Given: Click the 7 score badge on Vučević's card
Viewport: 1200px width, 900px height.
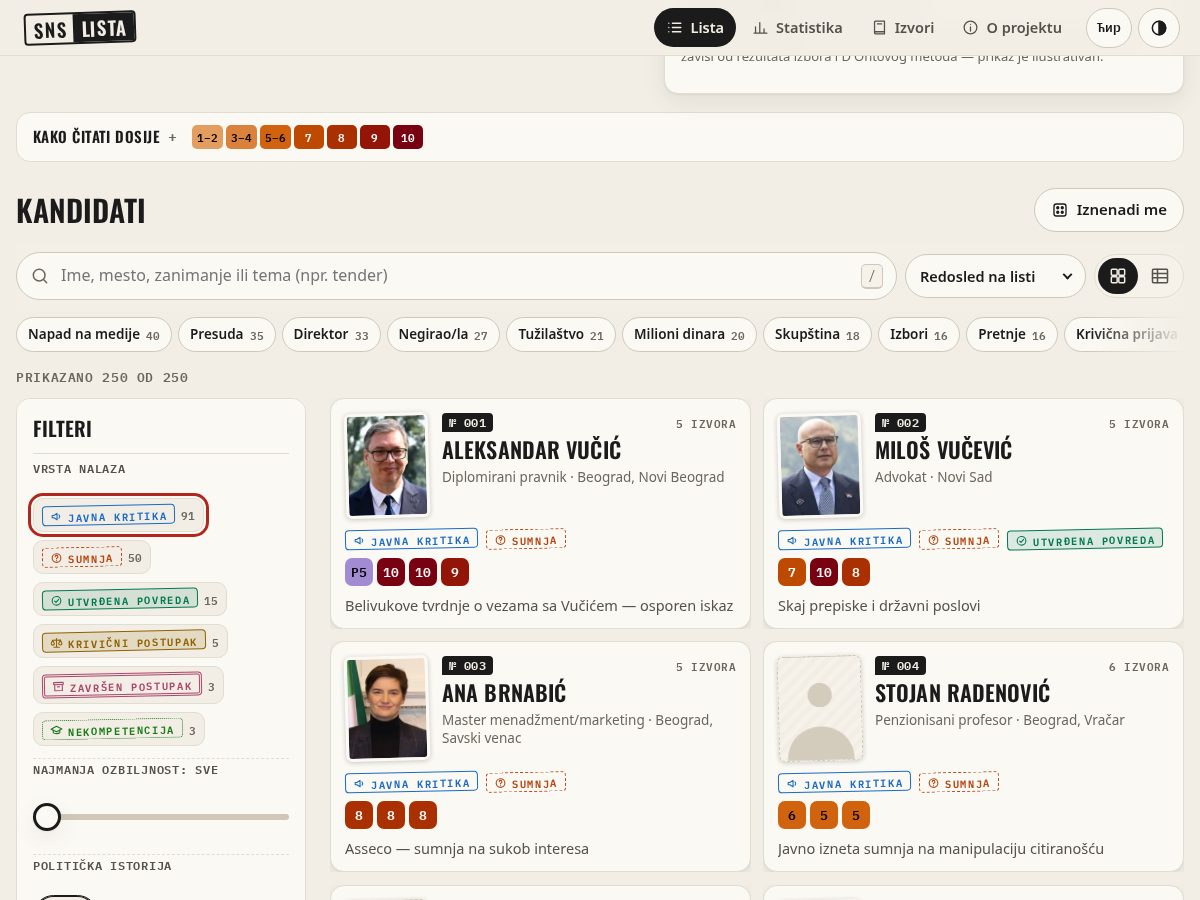Looking at the screenshot, I should (792, 572).
